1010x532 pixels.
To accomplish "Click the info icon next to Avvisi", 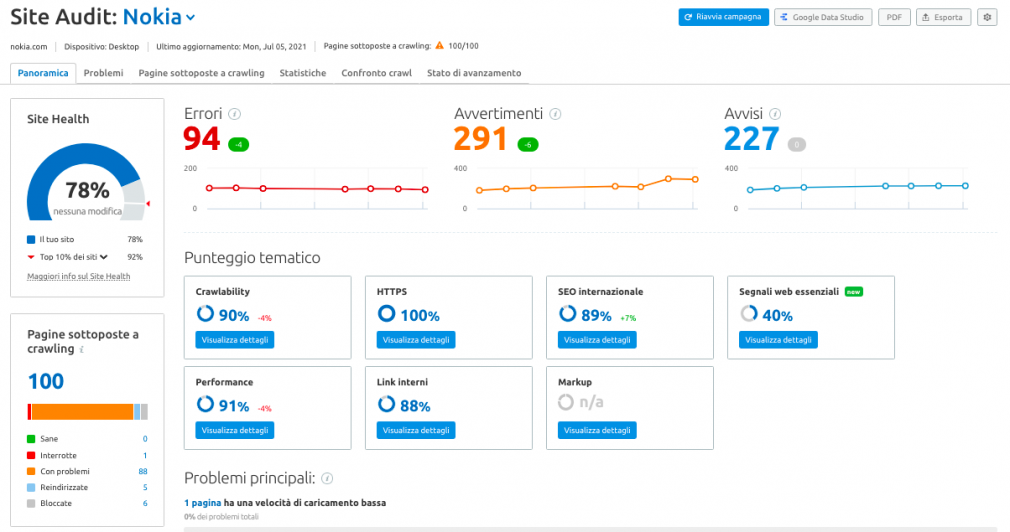I will 775,114.
